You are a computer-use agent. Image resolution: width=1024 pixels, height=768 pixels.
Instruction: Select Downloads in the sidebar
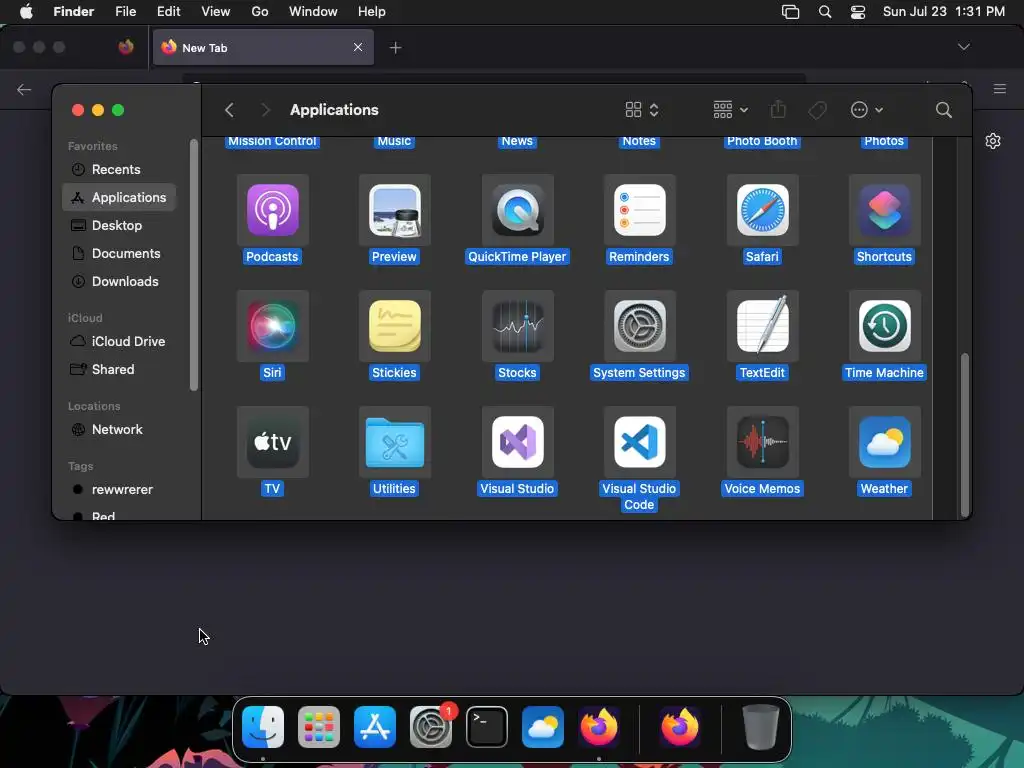tap(119, 281)
